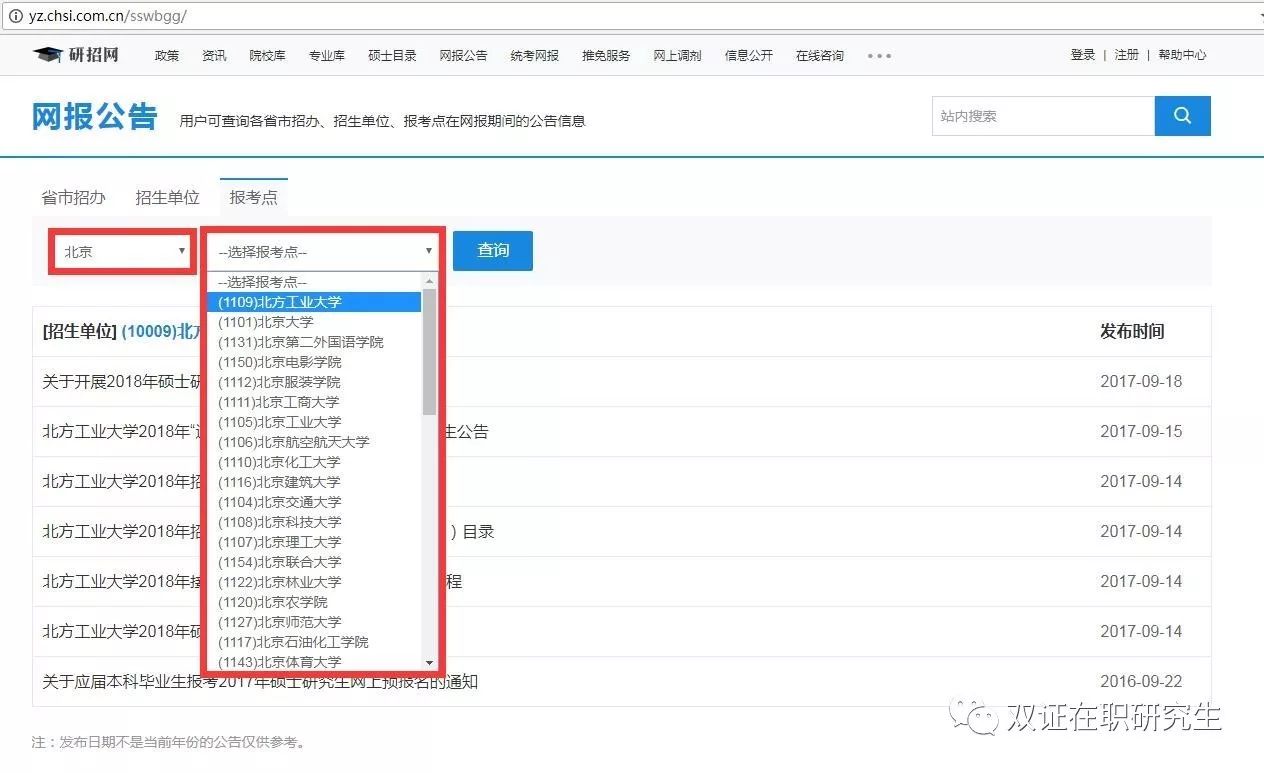Click the dropdown list scroll-up arrow
1264x773 pixels.
coord(429,282)
